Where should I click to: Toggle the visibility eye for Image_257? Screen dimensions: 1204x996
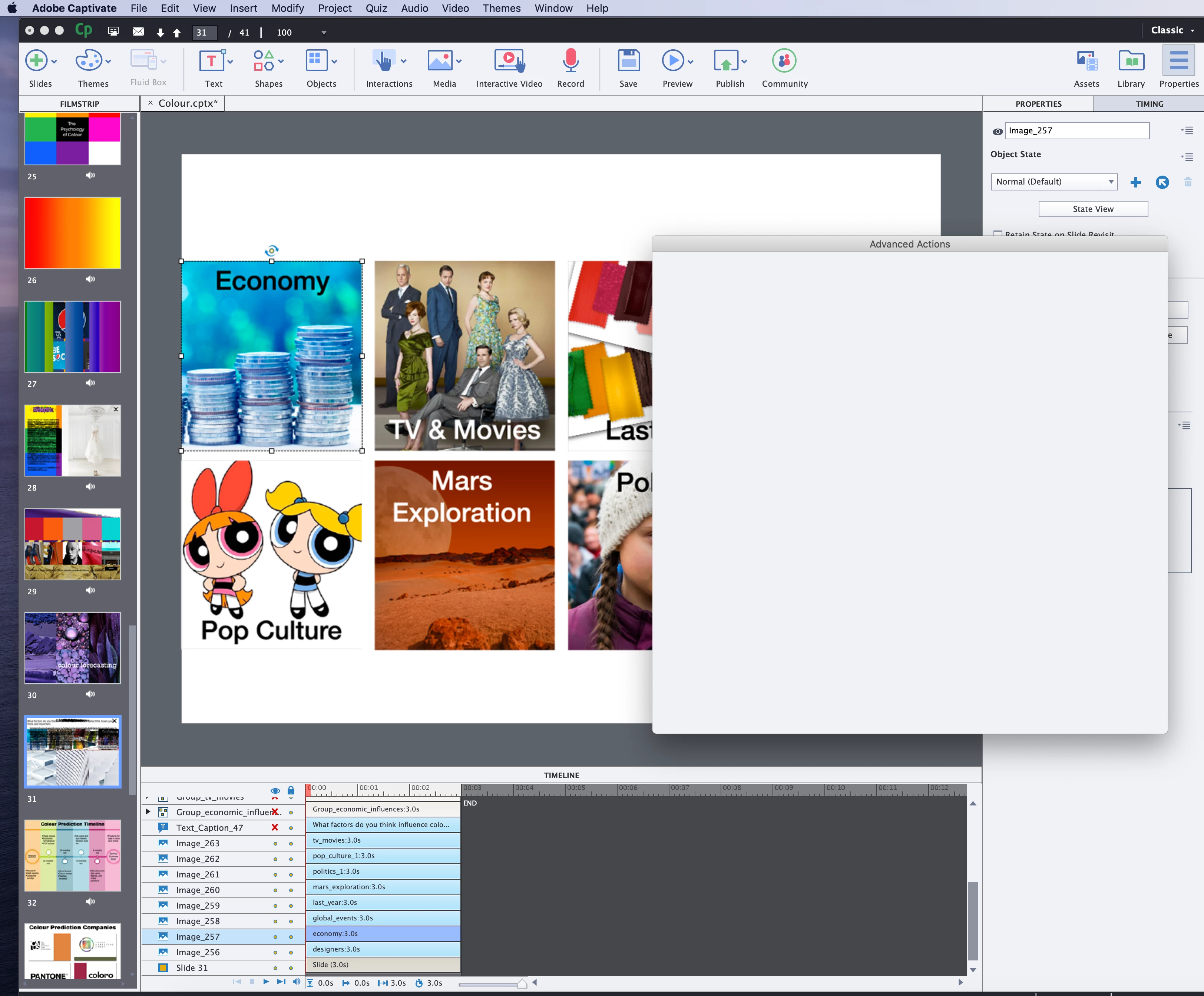[x=997, y=131]
